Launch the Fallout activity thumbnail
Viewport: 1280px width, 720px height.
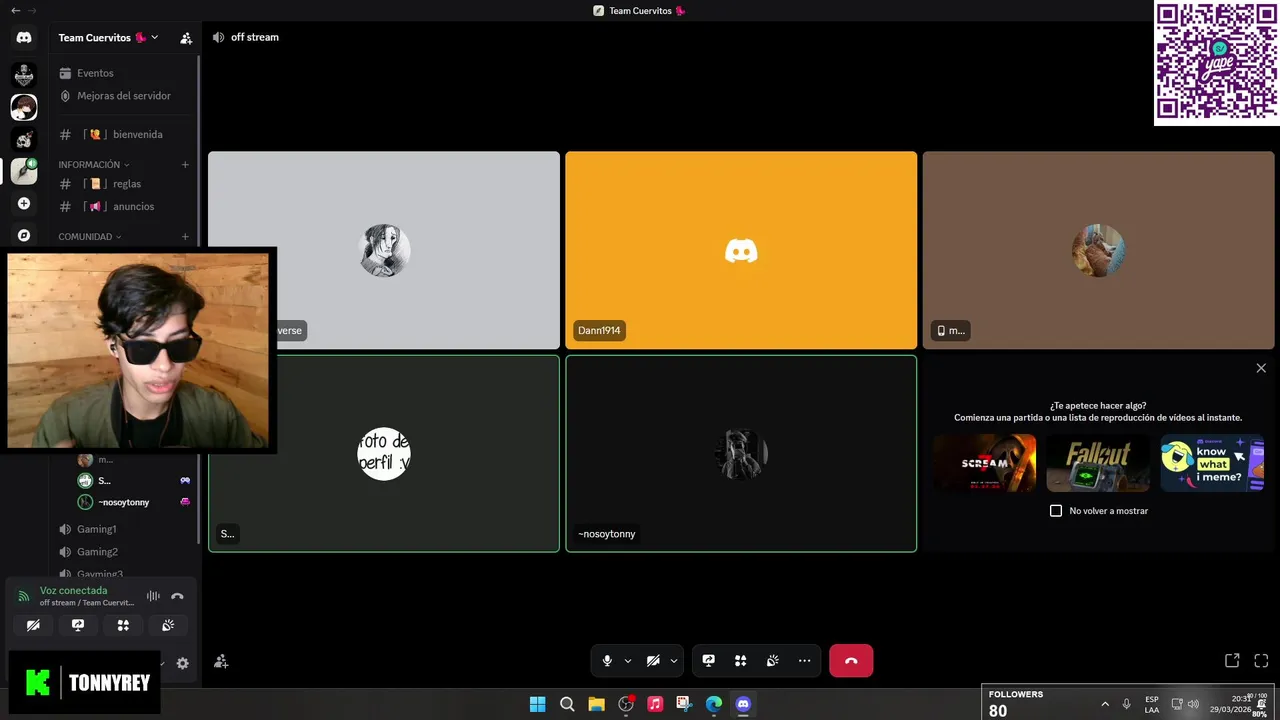[1098, 463]
